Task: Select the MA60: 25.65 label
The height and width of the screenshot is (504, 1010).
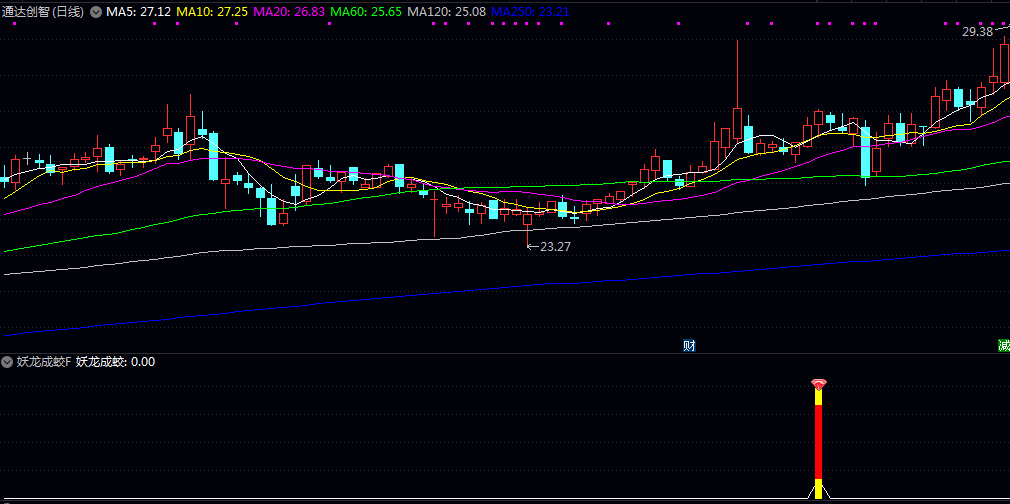Action: pyautogui.click(x=367, y=12)
